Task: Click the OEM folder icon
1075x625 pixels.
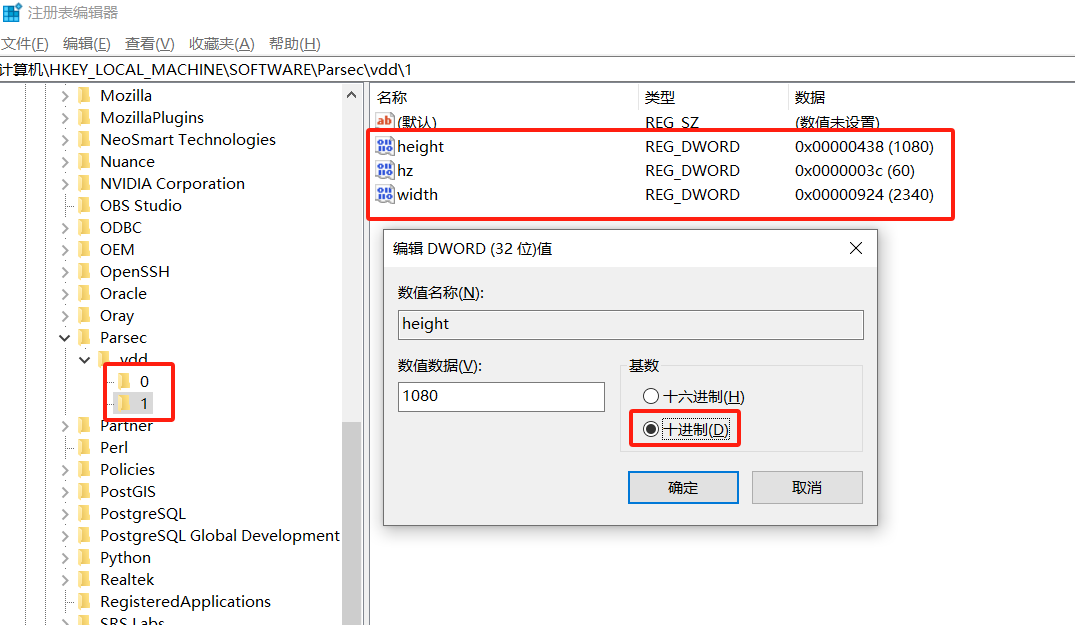Action: (85, 249)
